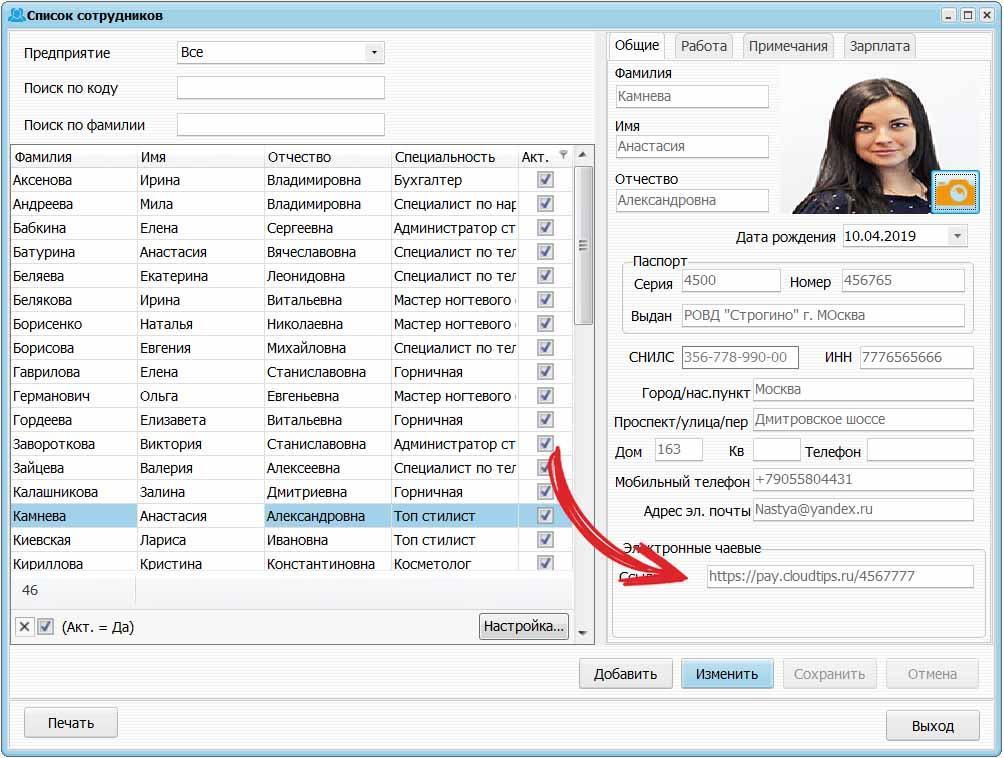Image resolution: width=1004 pixels, height=758 pixels.
Task: Click the app icon in the title bar
Action: click(x=14, y=15)
